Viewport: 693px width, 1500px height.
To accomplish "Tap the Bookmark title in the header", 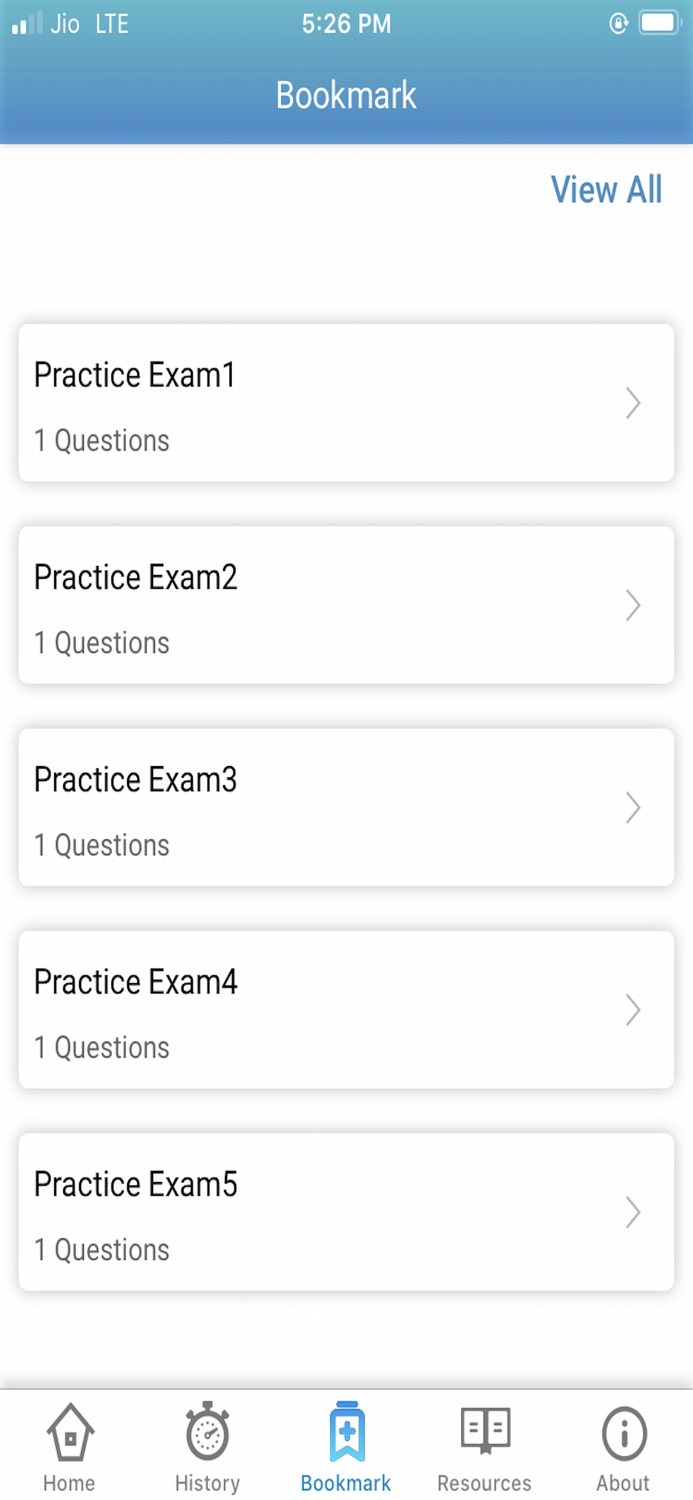I will pos(346,95).
